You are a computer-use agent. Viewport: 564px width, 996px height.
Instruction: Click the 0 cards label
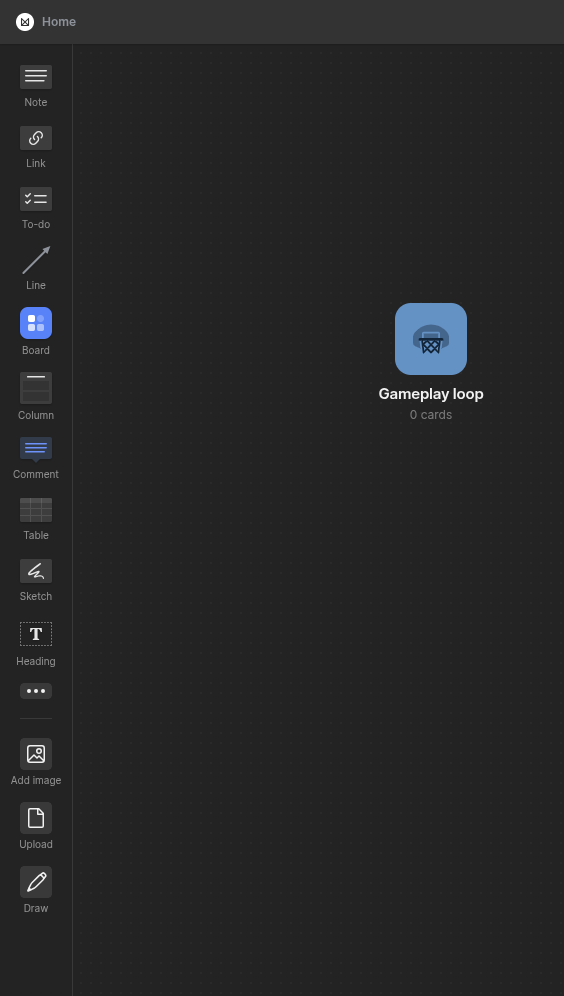[431, 415]
